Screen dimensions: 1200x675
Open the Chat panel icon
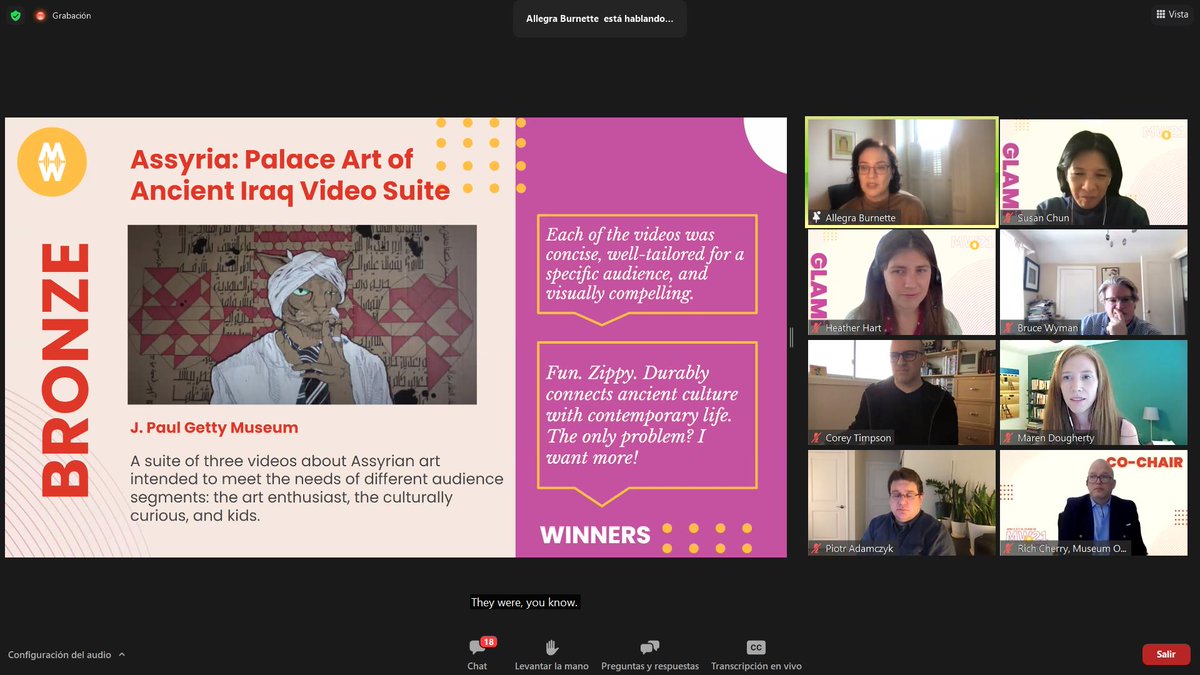(477, 648)
